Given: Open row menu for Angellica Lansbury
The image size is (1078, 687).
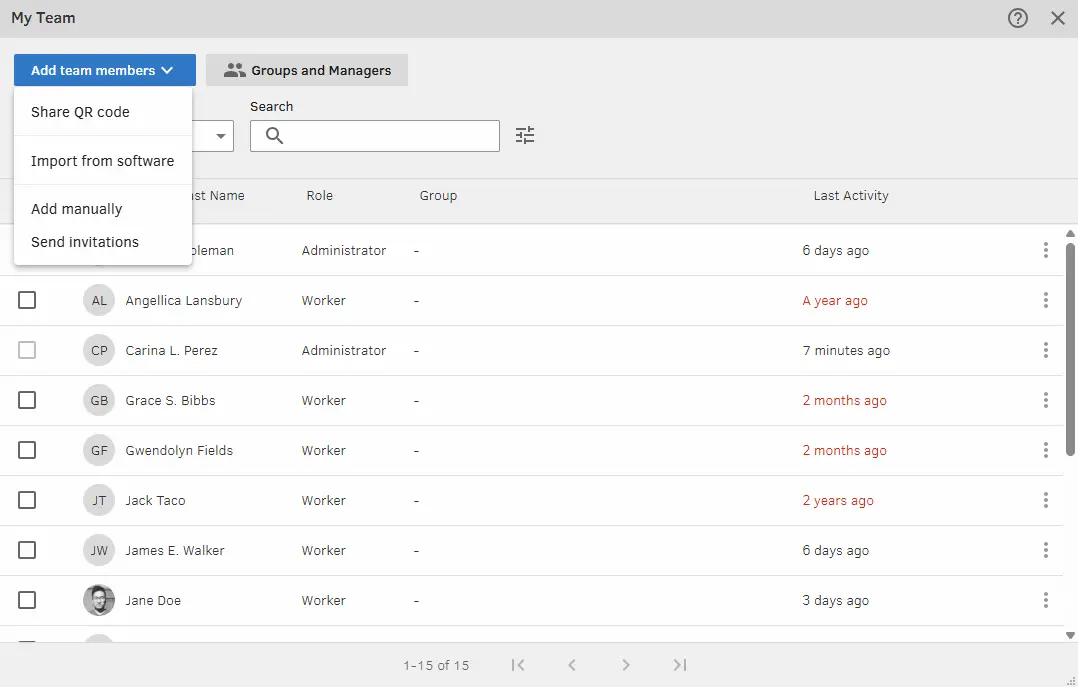Looking at the screenshot, I should coord(1045,300).
